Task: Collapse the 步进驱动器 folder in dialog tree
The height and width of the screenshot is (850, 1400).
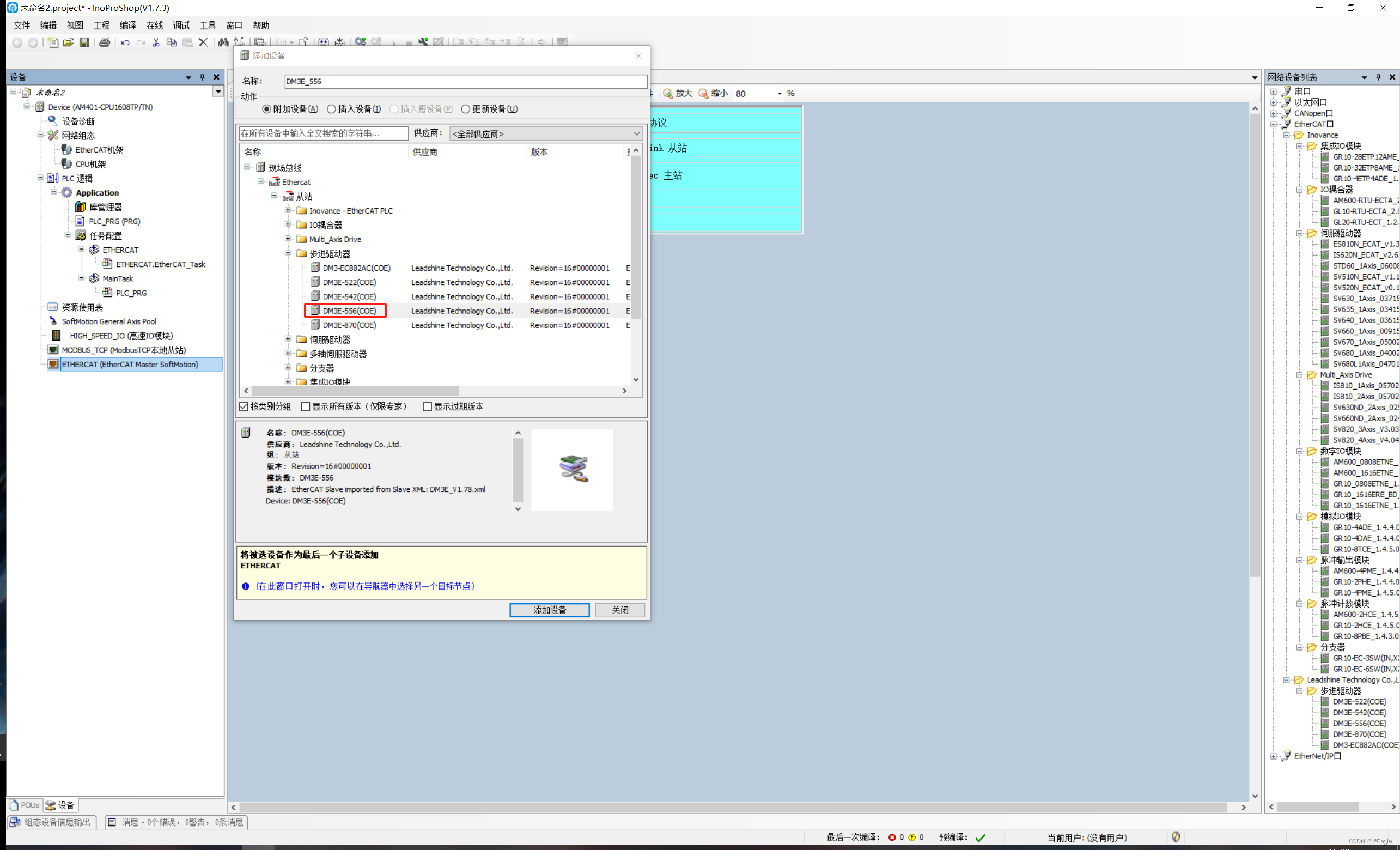Action: click(288, 253)
